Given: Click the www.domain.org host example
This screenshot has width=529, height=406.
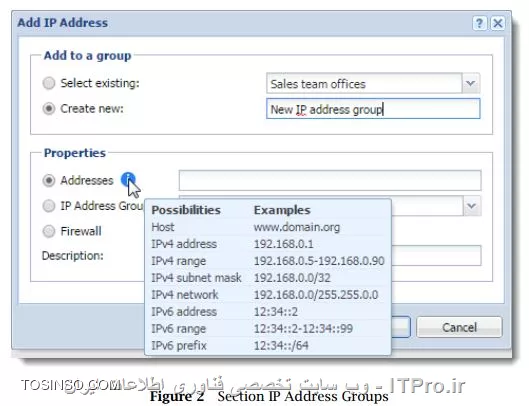Looking at the screenshot, I should click(x=297, y=227).
